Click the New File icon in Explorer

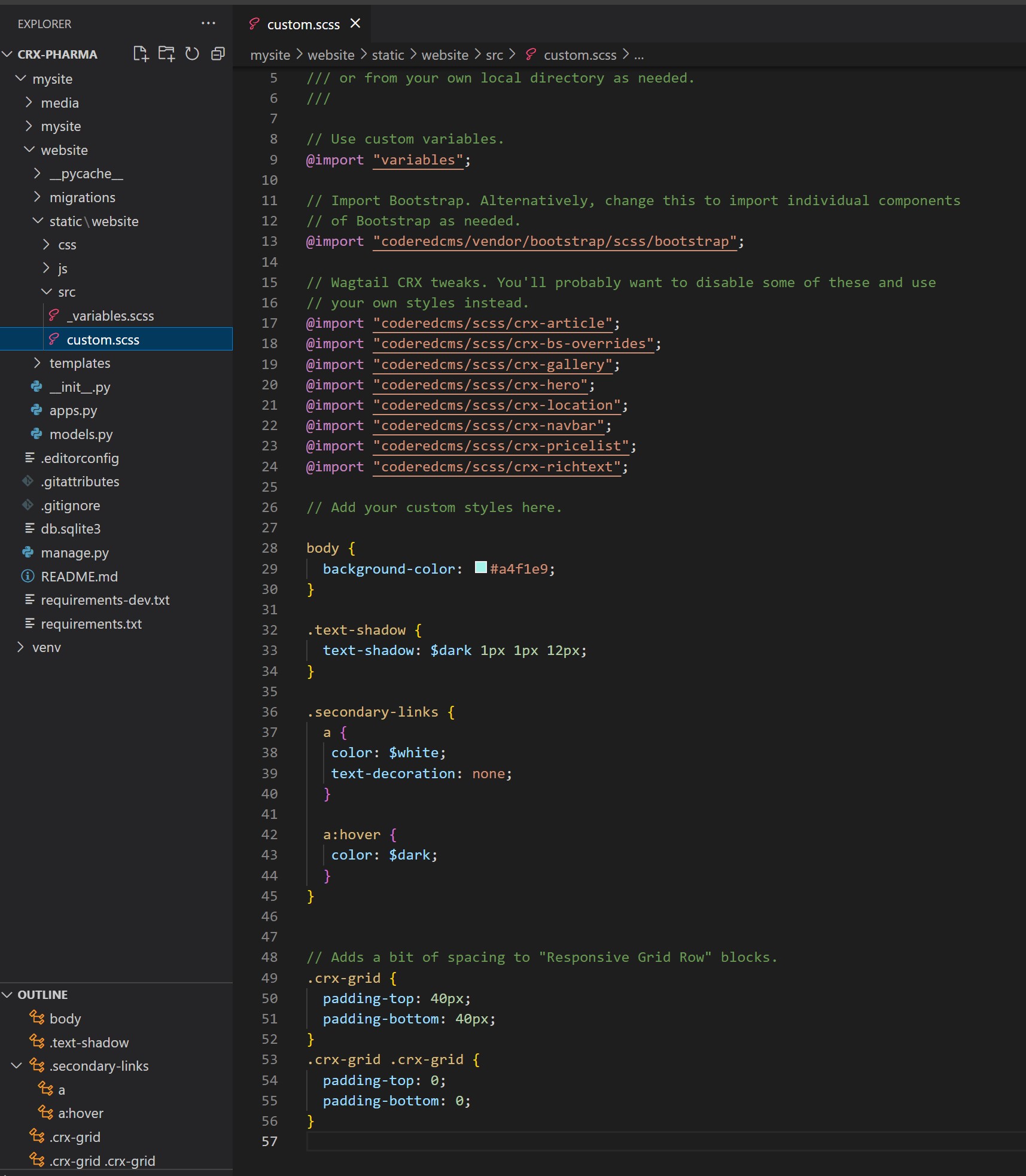coord(141,54)
